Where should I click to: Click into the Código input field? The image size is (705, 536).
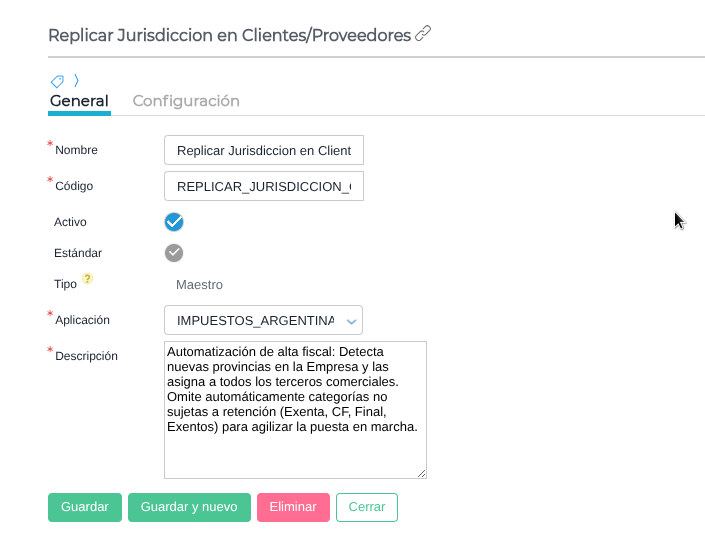tap(263, 186)
